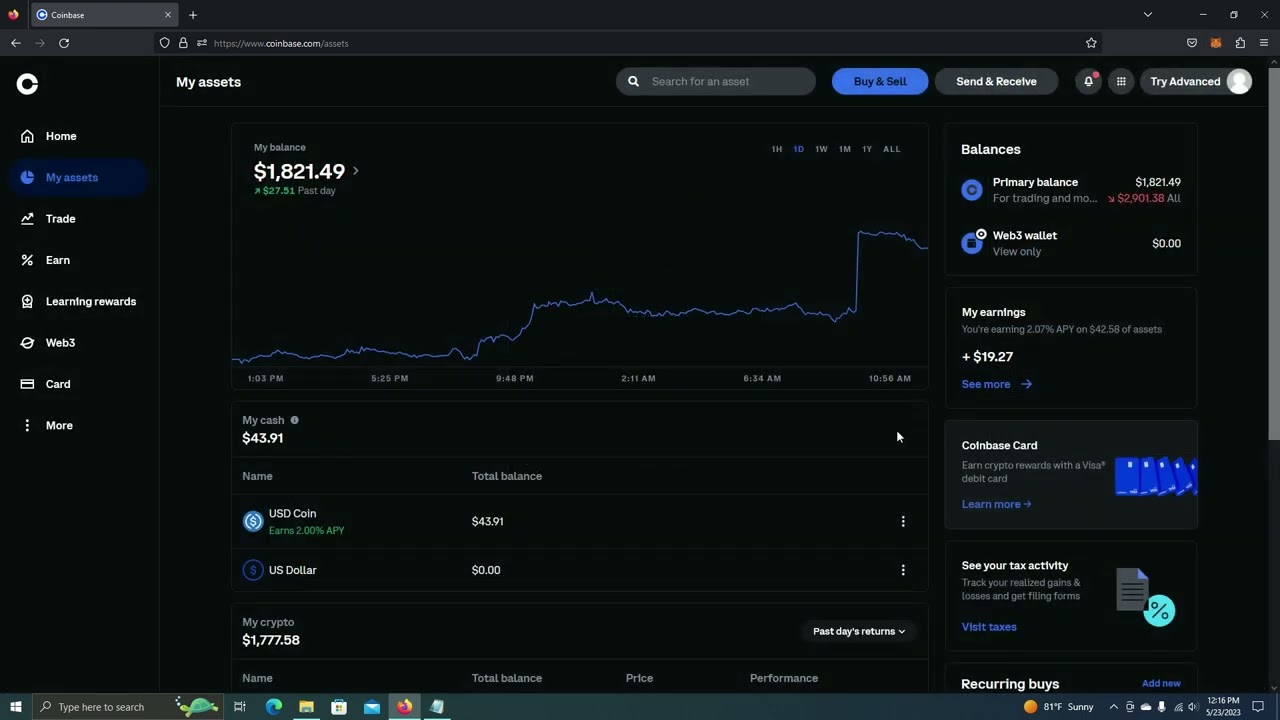
Task: Click the tax document percent icon
Action: [1146, 596]
